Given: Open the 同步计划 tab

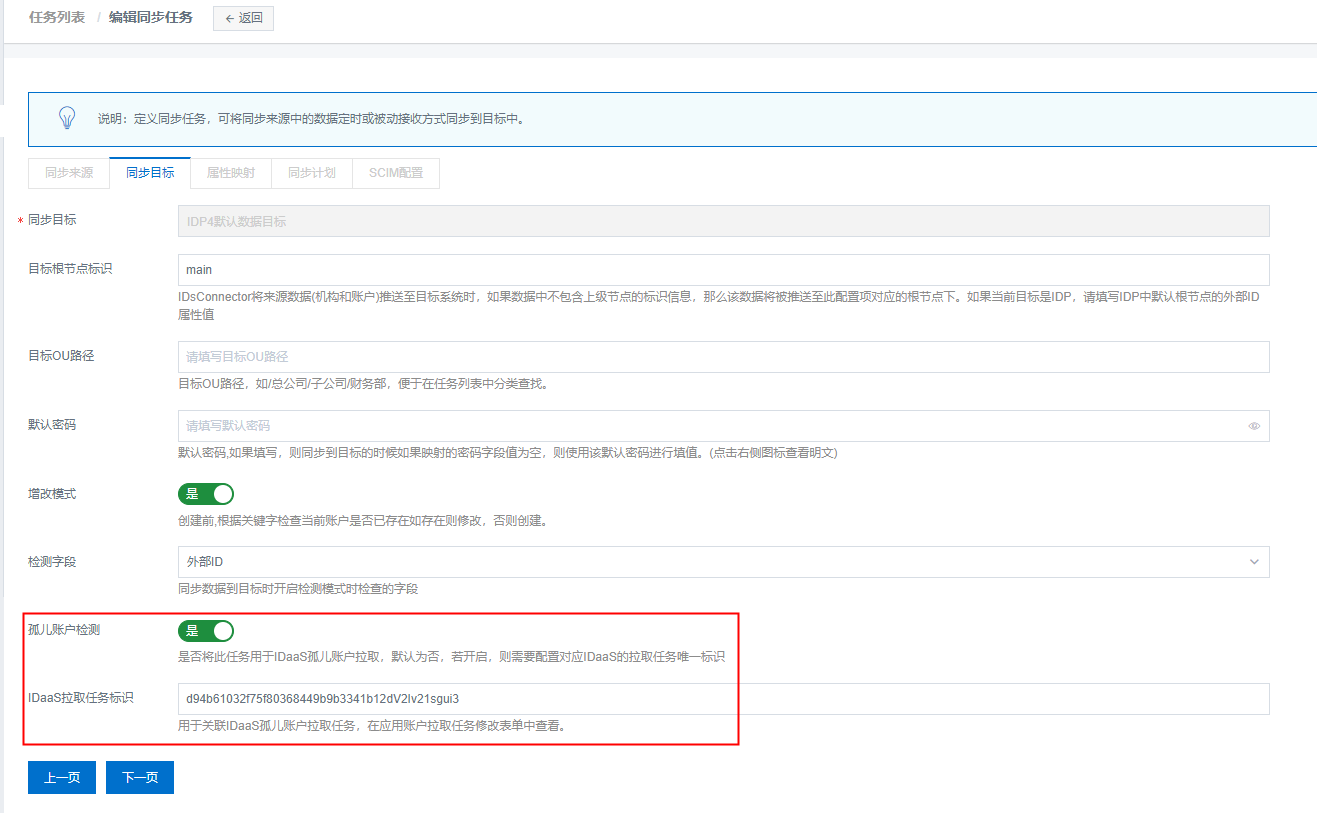Looking at the screenshot, I should pyautogui.click(x=310, y=172).
